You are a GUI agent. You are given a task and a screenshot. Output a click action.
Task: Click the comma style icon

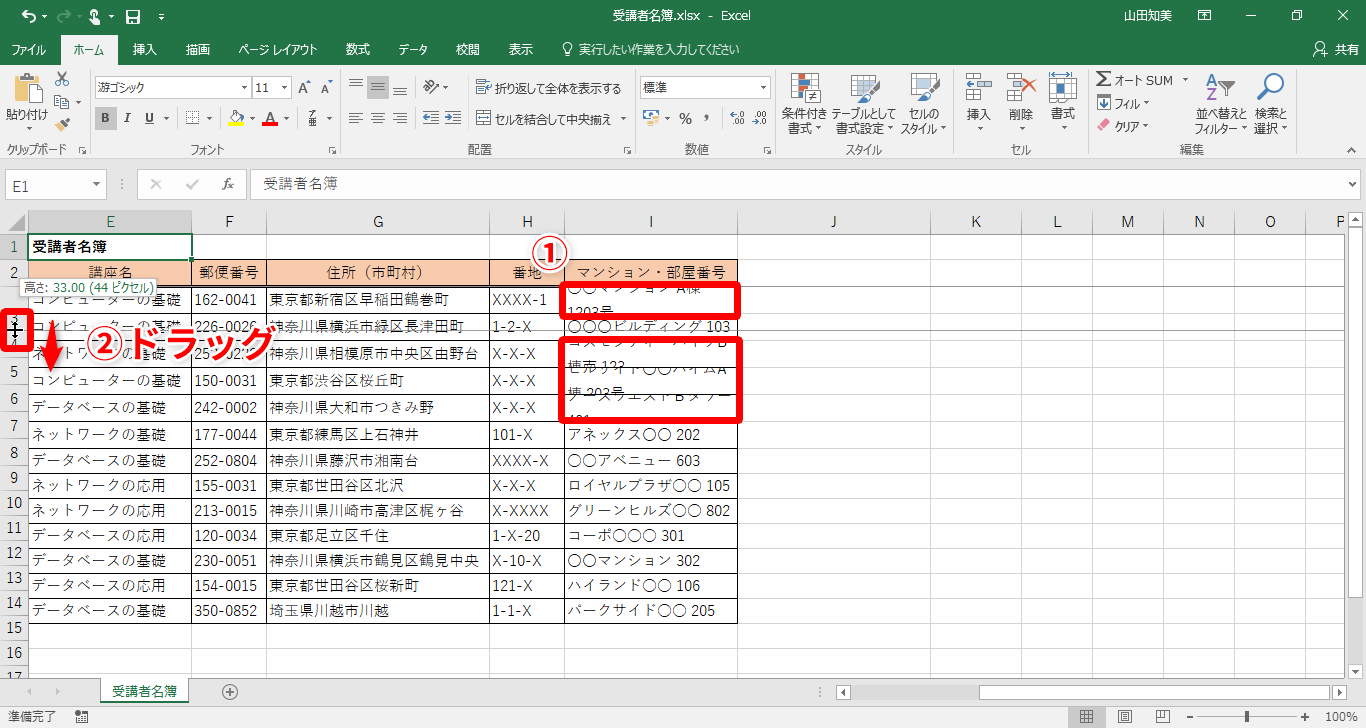(x=707, y=119)
